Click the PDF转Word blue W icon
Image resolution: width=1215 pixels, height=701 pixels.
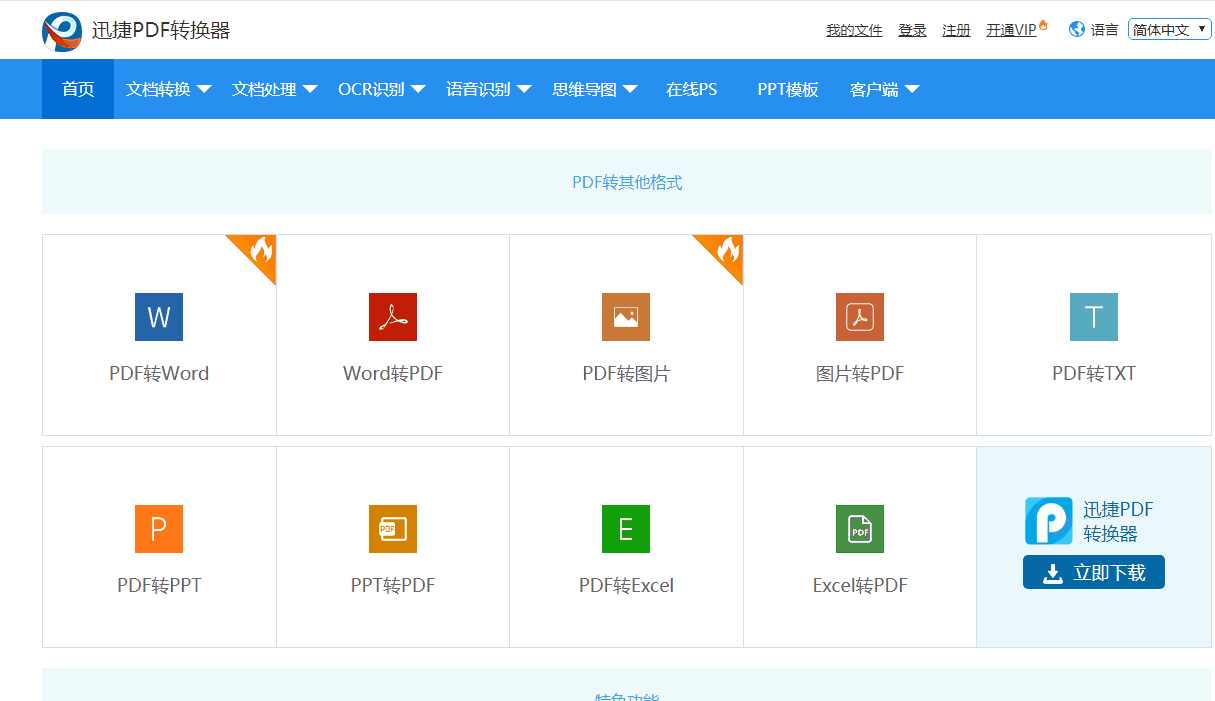click(159, 317)
